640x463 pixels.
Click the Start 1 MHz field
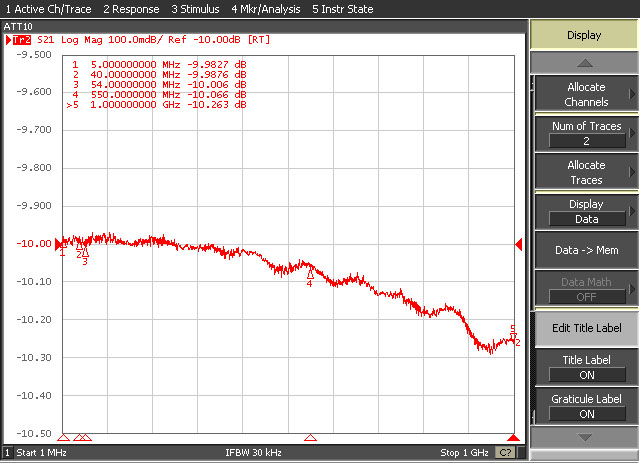click(41, 452)
